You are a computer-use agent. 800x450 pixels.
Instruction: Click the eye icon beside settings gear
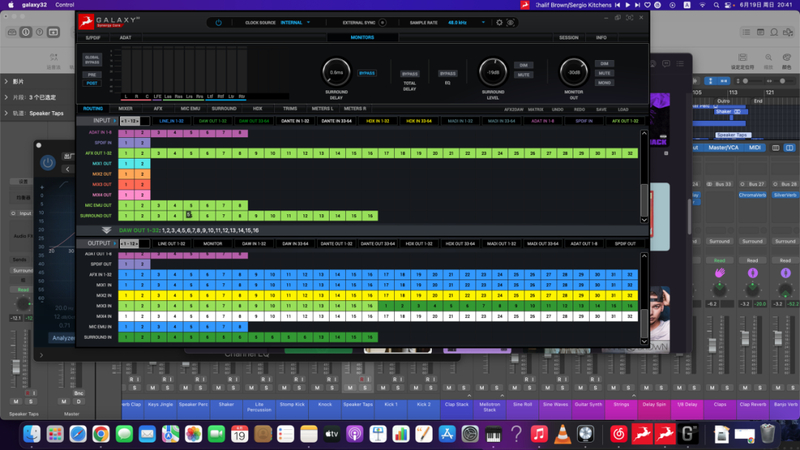pos(510,22)
